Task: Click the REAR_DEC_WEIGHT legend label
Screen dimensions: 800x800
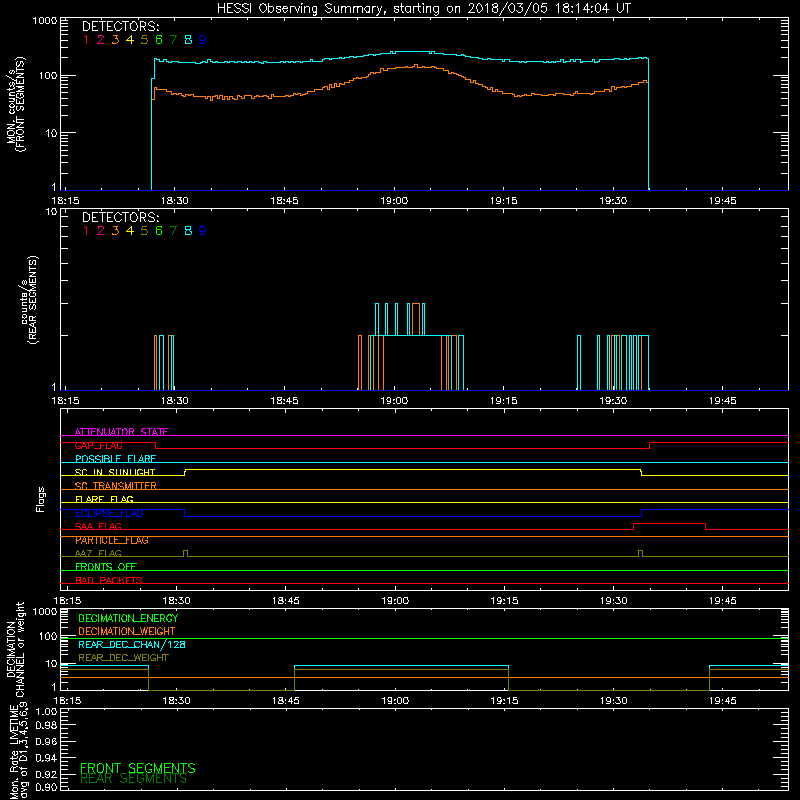Action: (x=123, y=658)
